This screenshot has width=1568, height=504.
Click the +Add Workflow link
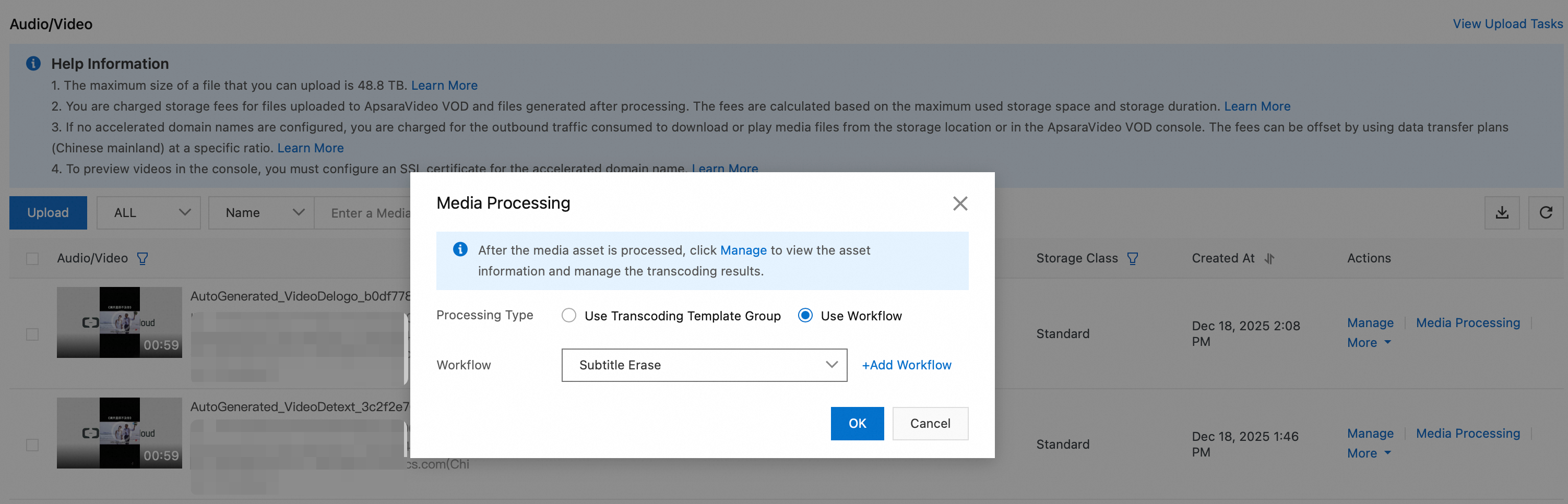coord(906,365)
